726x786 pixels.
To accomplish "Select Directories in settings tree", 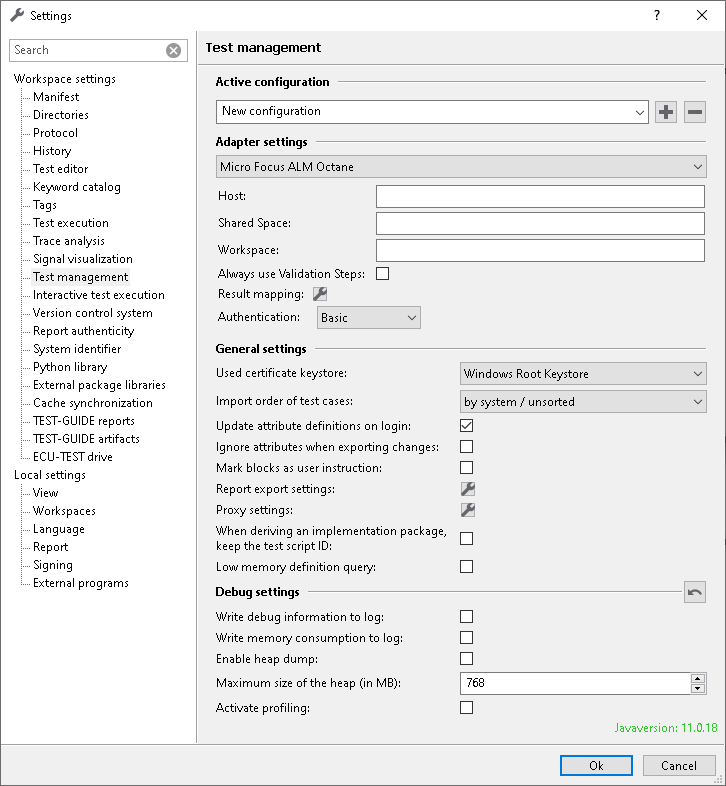I will [61, 115].
